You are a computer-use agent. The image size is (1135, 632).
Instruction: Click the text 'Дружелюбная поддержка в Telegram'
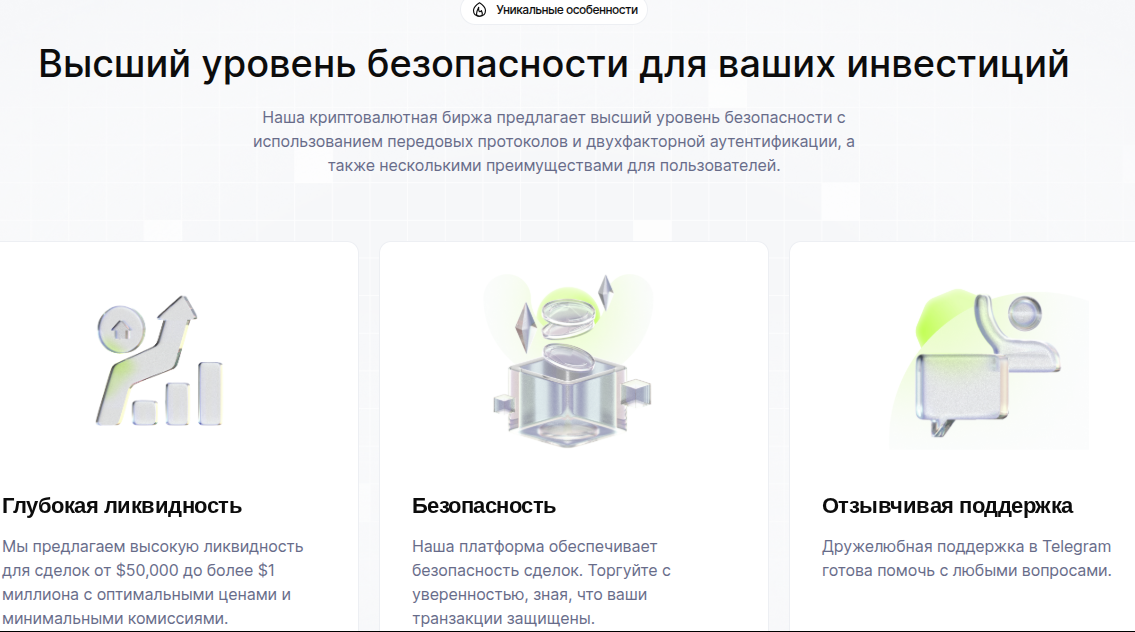tap(966, 547)
